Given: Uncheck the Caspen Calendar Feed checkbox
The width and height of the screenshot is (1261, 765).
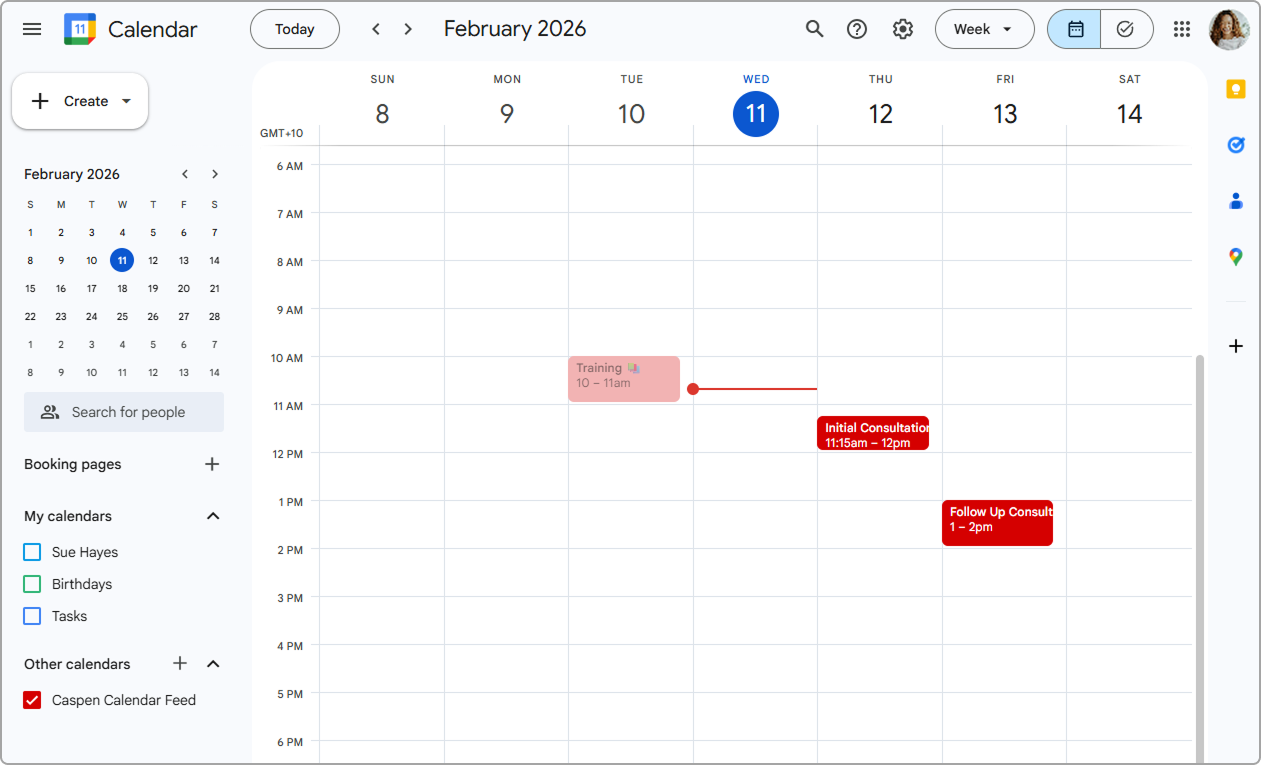Looking at the screenshot, I should coord(32,700).
